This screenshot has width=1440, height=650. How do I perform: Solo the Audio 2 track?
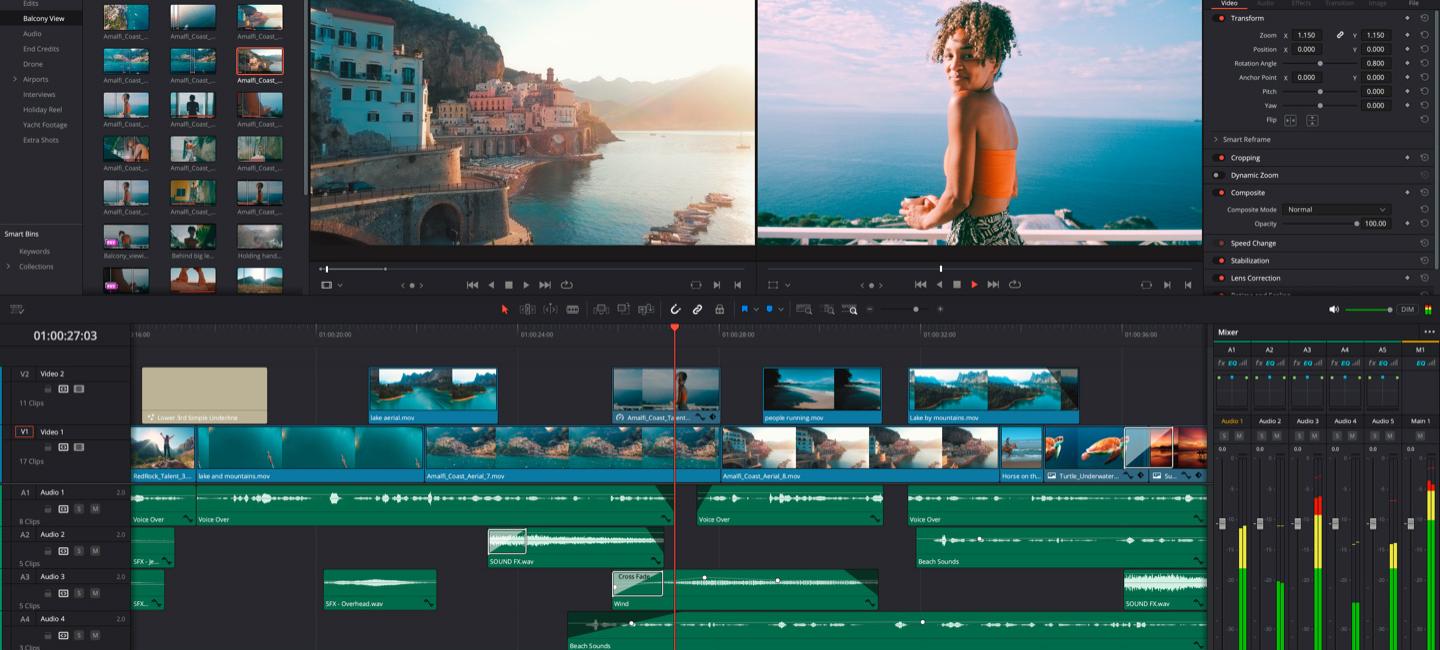[79, 551]
